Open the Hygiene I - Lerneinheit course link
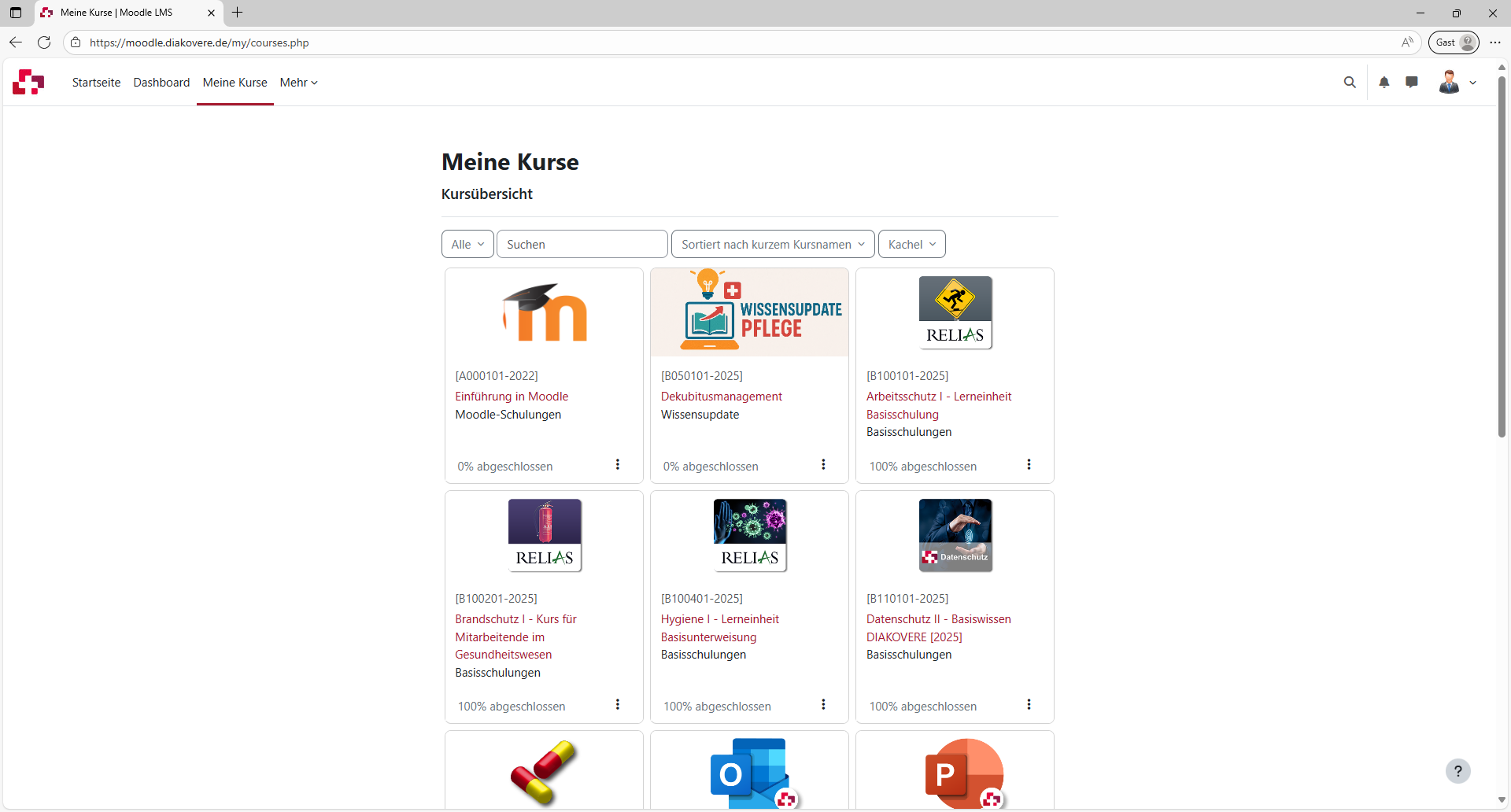The image size is (1511, 812). (719, 619)
